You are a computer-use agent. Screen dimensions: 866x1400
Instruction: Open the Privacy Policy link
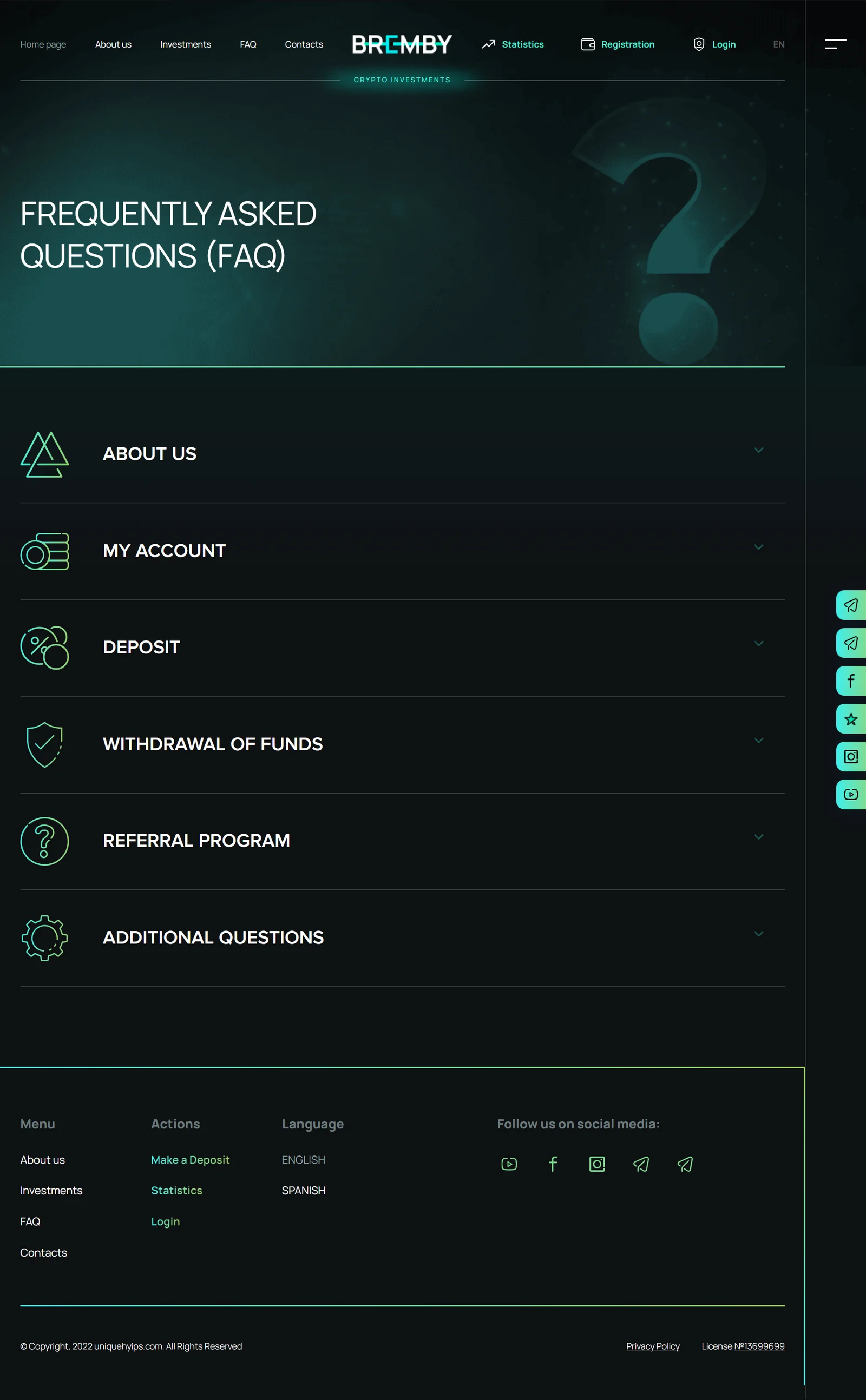pyautogui.click(x=652, y=1346)
